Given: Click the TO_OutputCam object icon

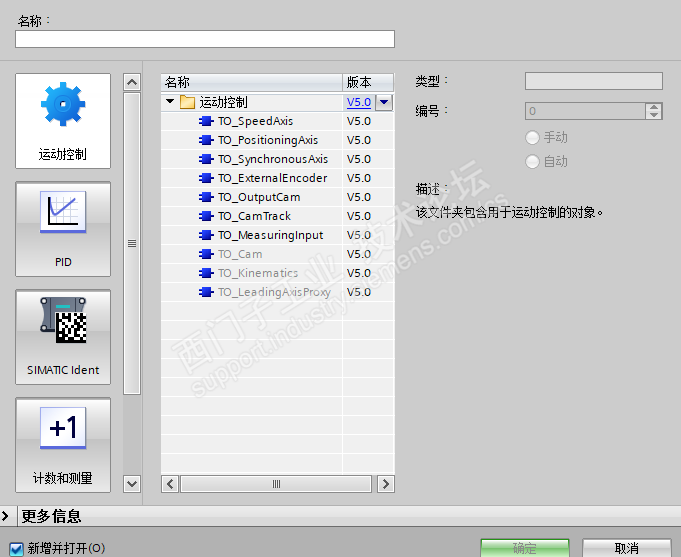Looking at the screenshot, I should 206,197.
